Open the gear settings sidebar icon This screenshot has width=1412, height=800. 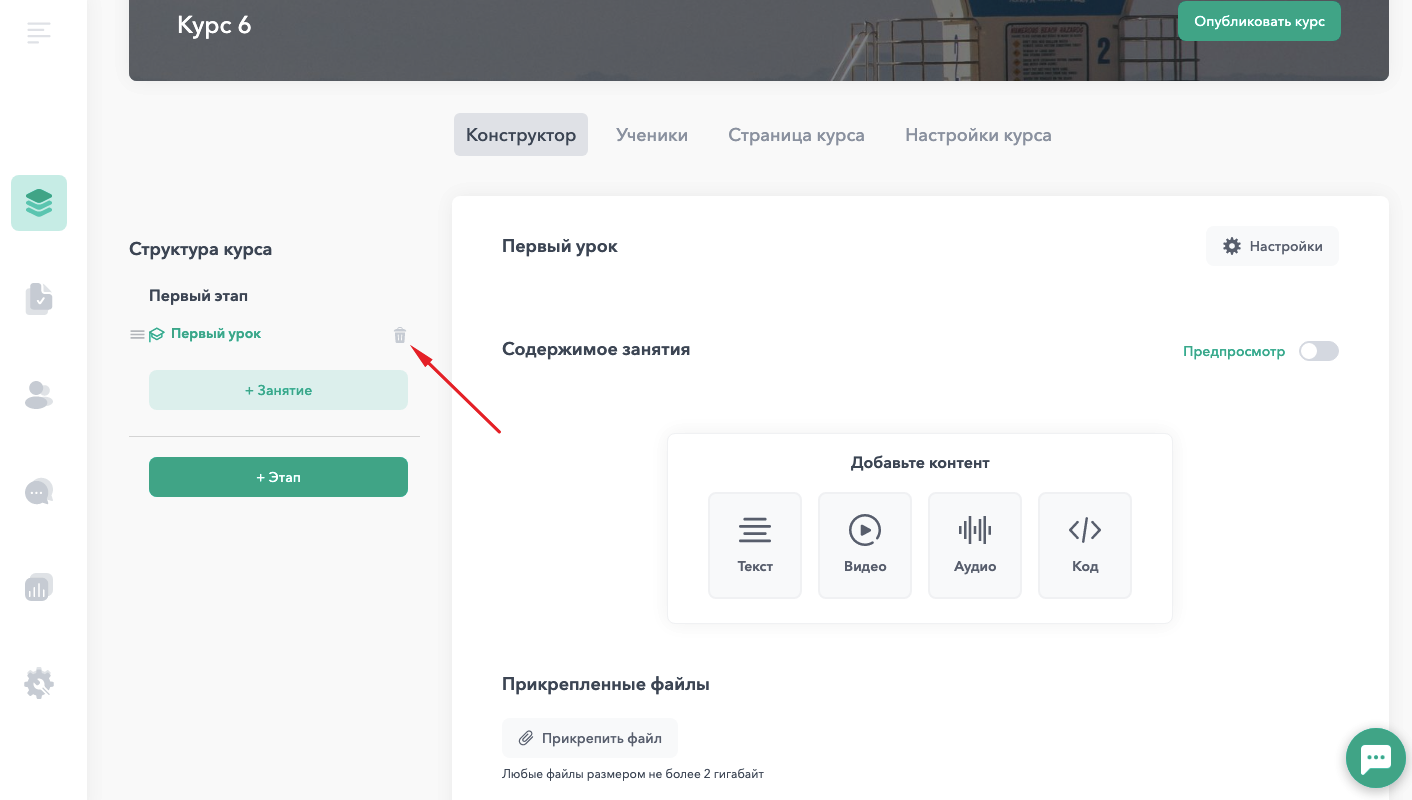(39, 683)
